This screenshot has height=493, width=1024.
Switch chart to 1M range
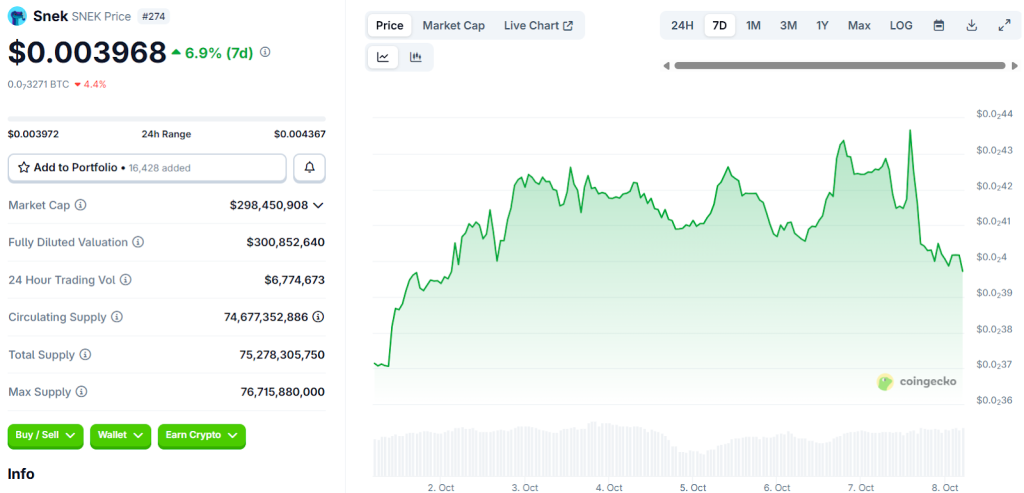[x=753, y=25]
